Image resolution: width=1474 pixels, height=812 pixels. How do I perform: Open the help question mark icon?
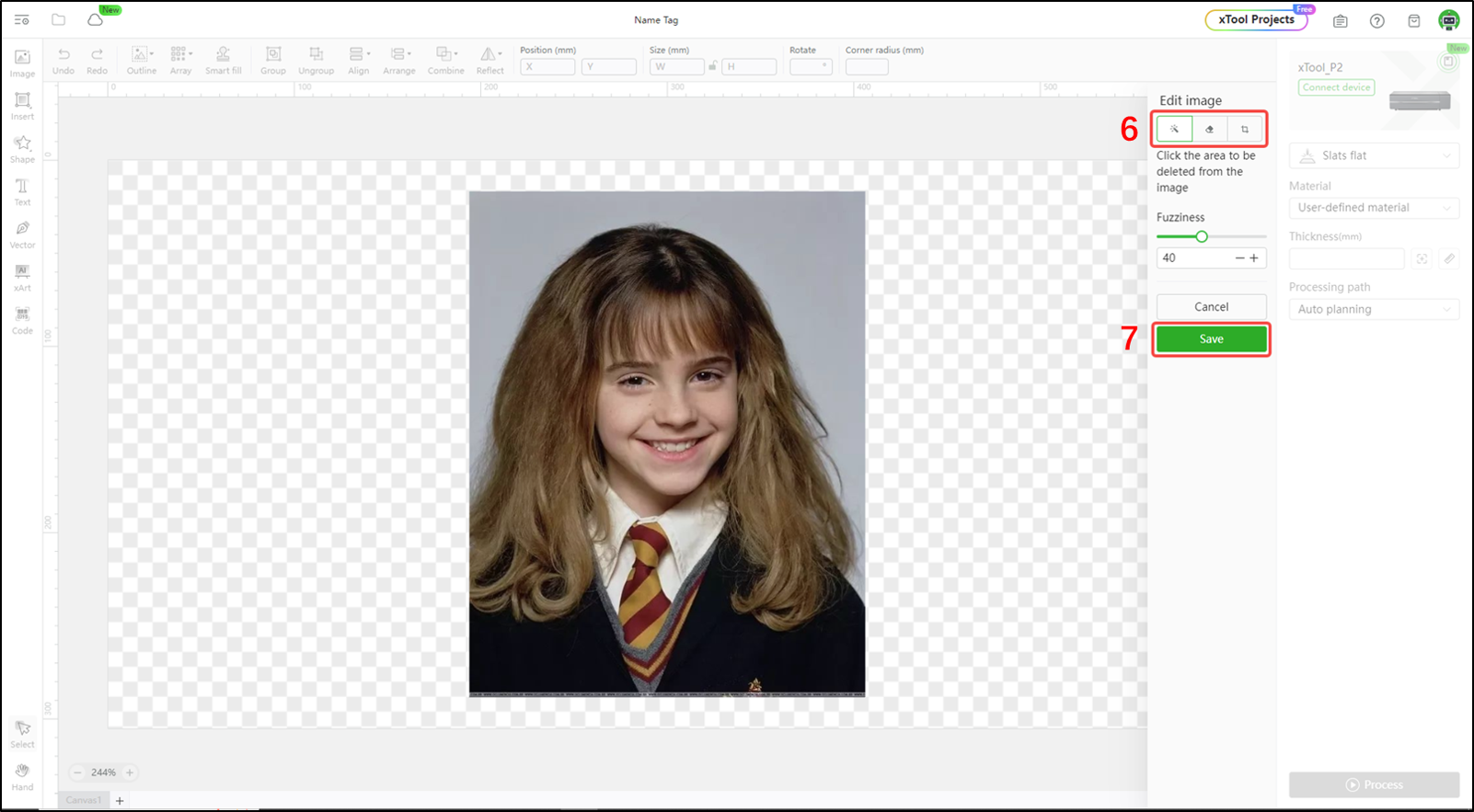(x=1376, y=20)
